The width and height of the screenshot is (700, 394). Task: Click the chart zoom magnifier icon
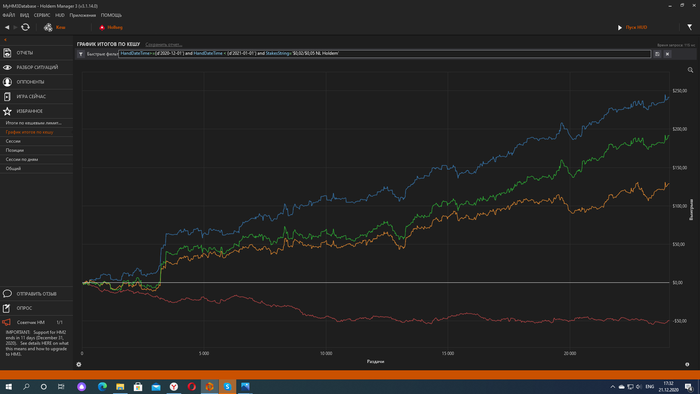[690, 70]
